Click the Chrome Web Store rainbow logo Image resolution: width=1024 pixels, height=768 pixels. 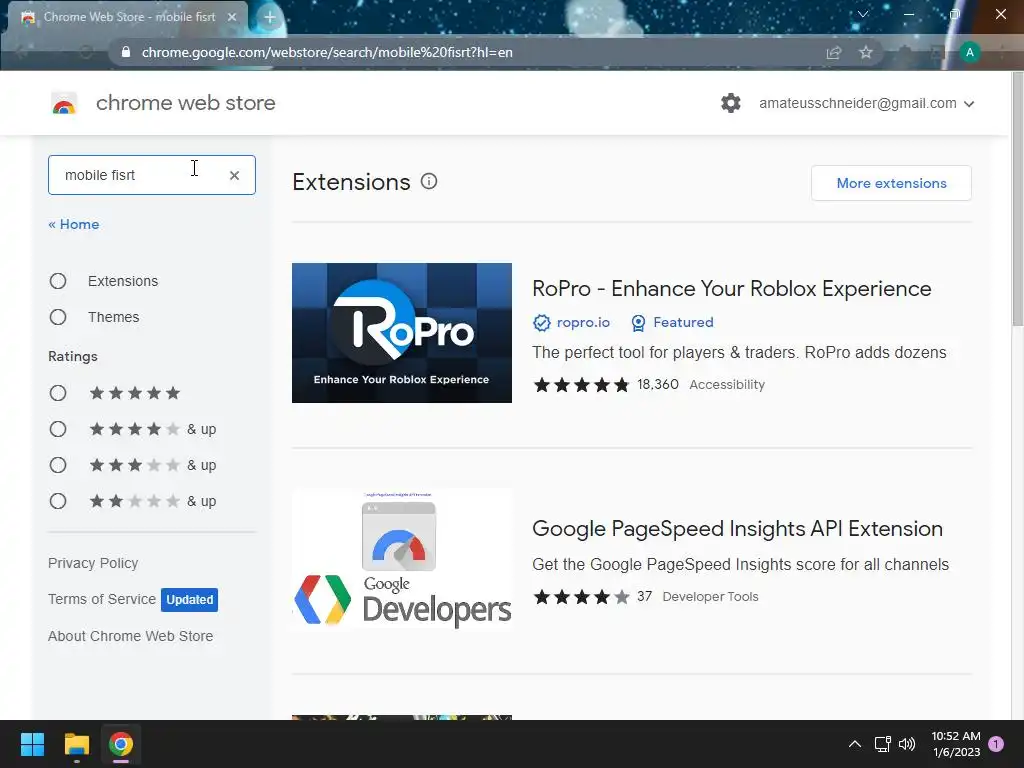click(64, 103)
